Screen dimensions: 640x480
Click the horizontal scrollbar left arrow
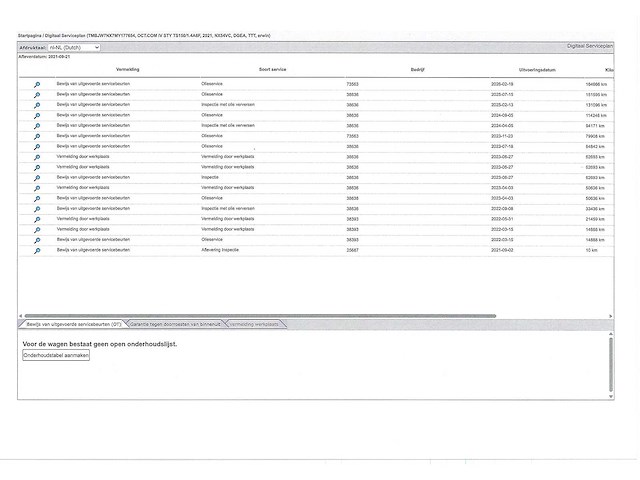pyautogui.click(x=21, y=316)
